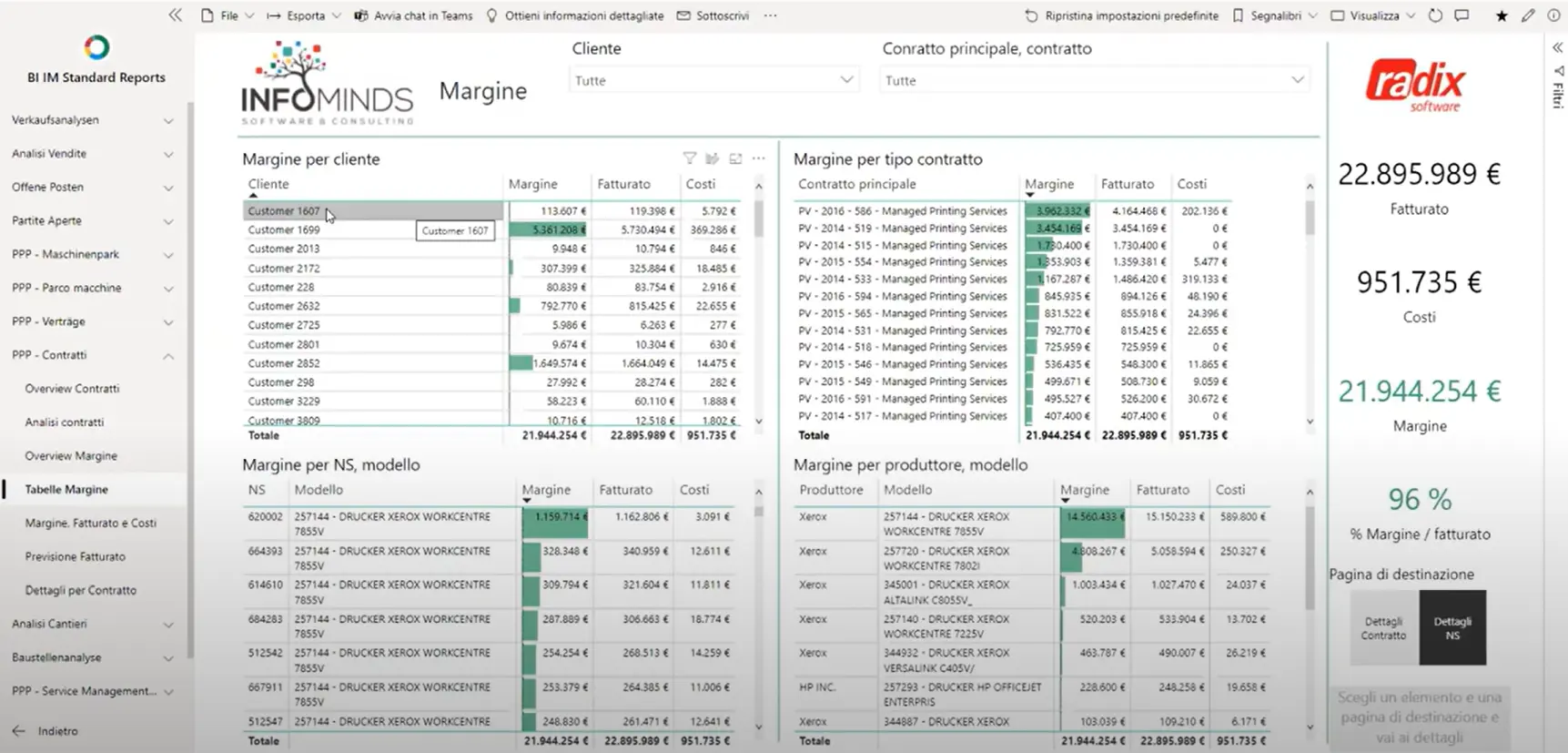Viewport: 1568px width, 753px height.
Task: Open filter icon on Margine per cliente
Action: [690, 158]
